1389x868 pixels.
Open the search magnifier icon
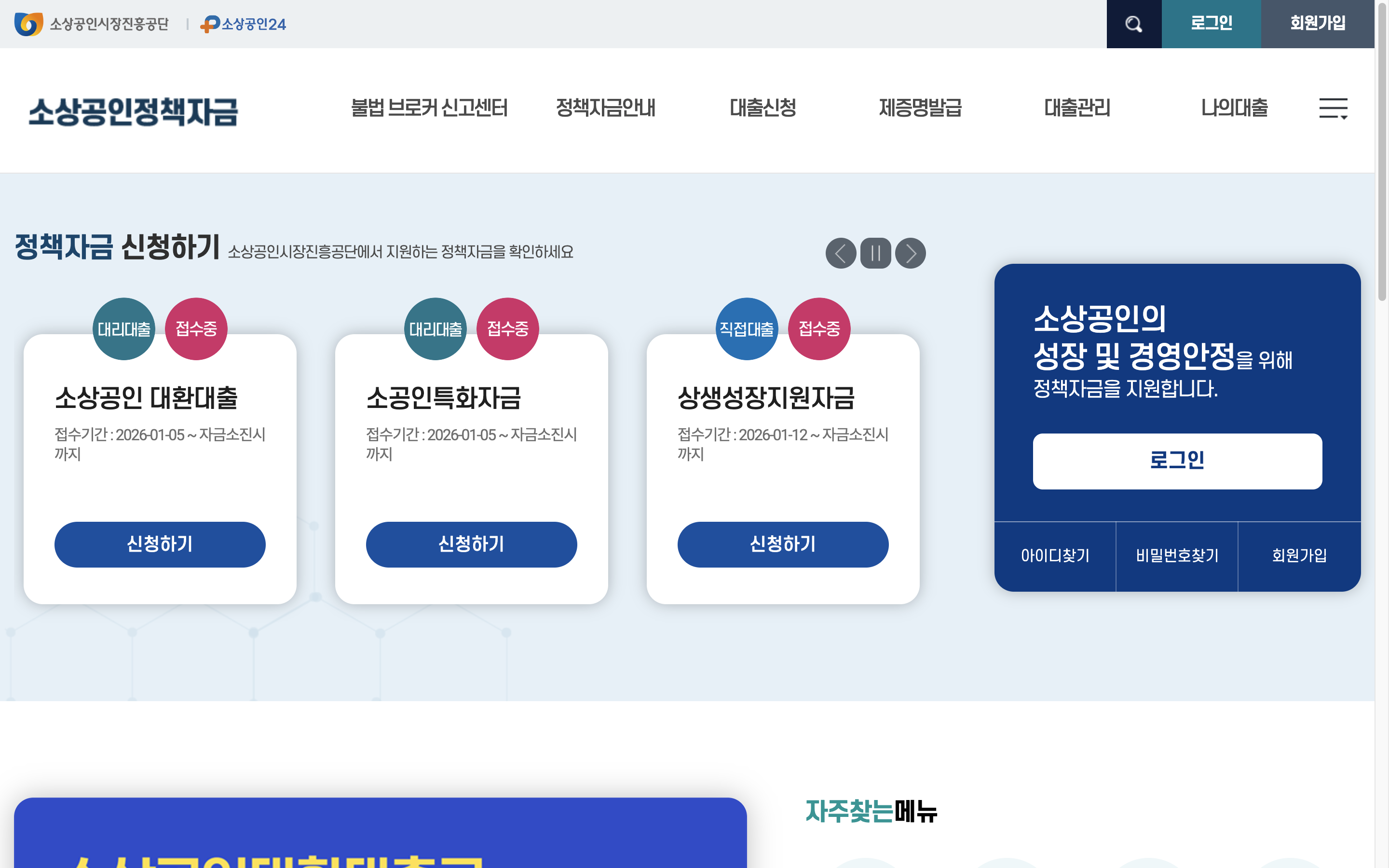coord(1133,24)
